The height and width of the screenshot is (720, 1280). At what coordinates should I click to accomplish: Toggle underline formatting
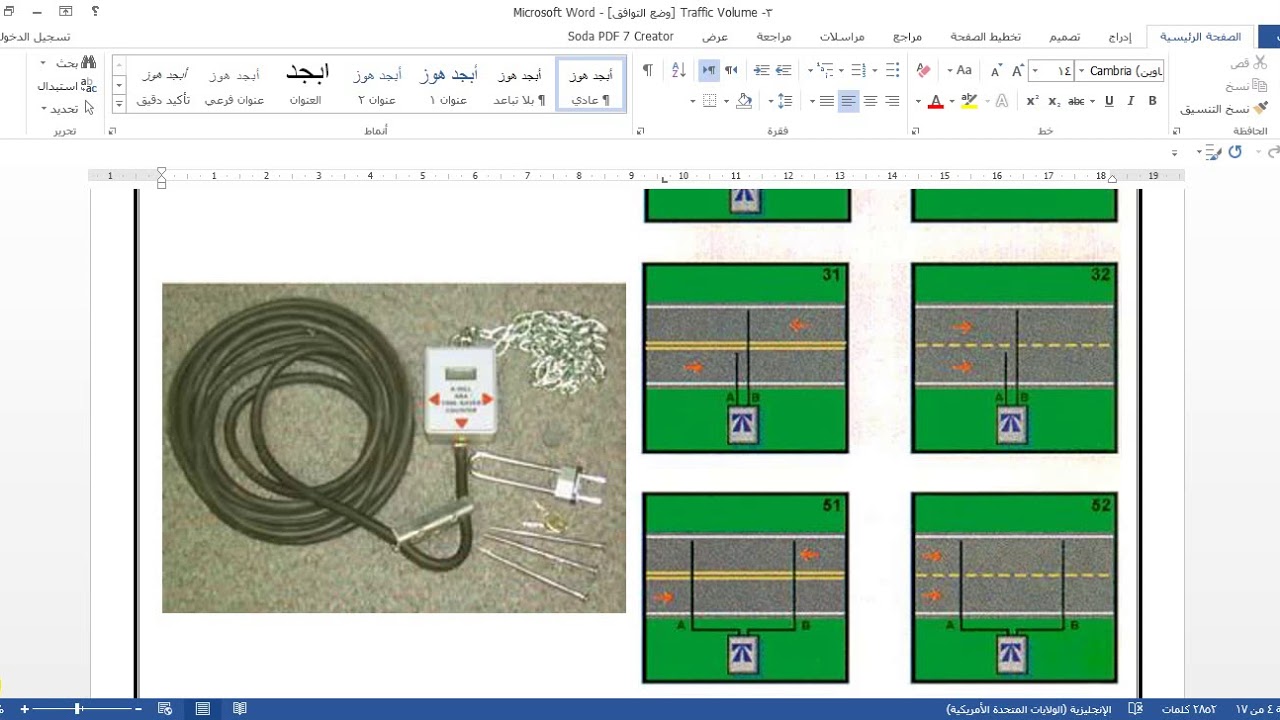(x=1109, y=101)
